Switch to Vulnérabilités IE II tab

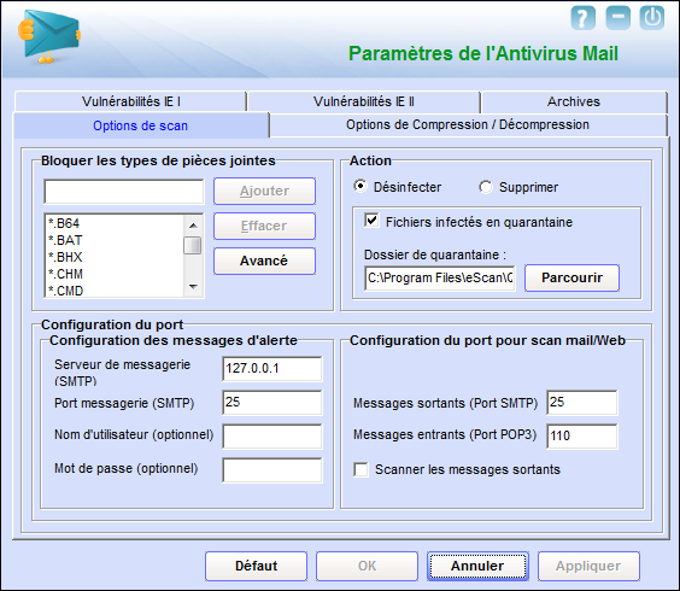point(364,101)
